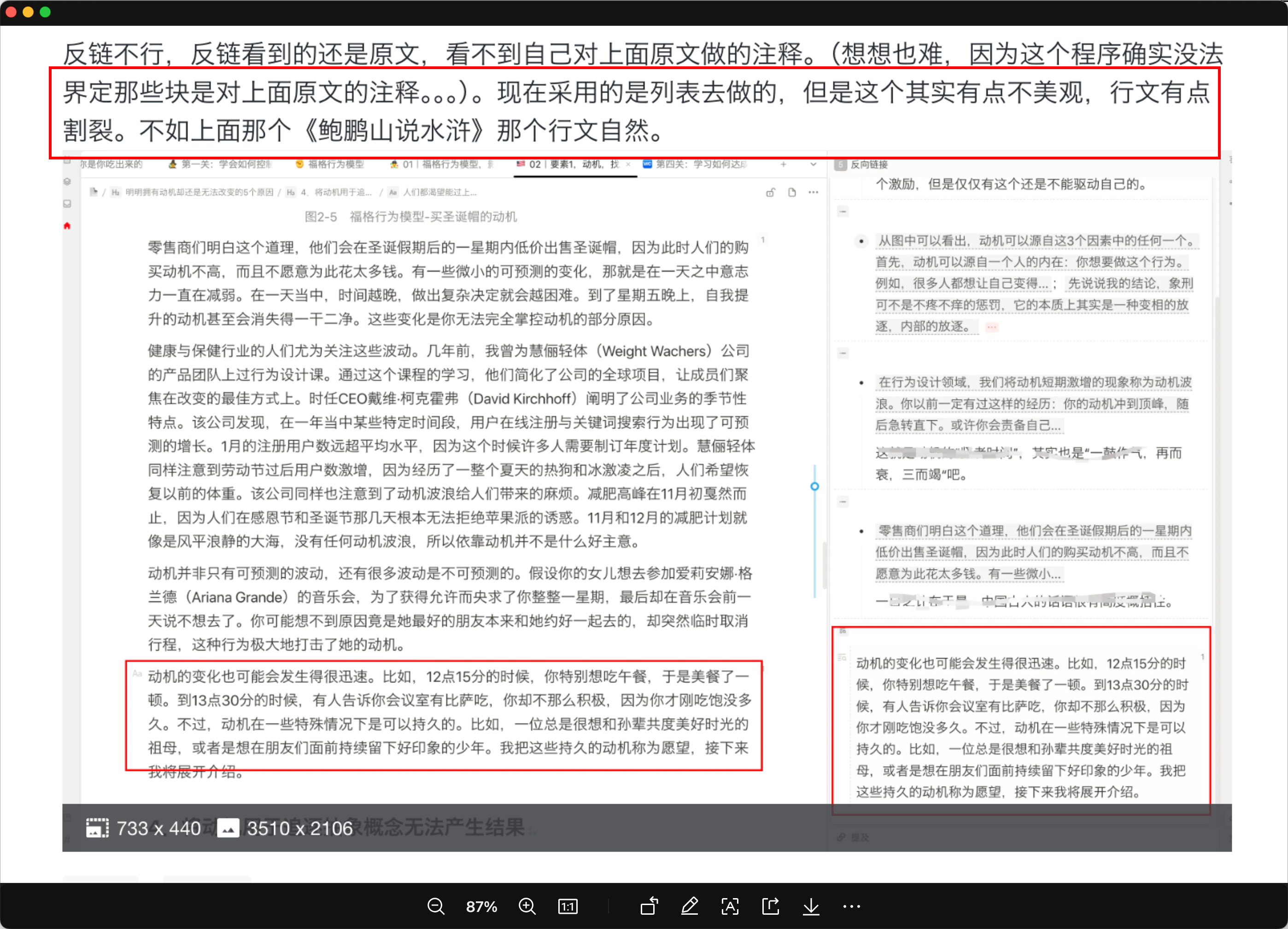Rotate the image with the rotate icon
This screenshot has height=929, width=1288.
click(649, 906)
